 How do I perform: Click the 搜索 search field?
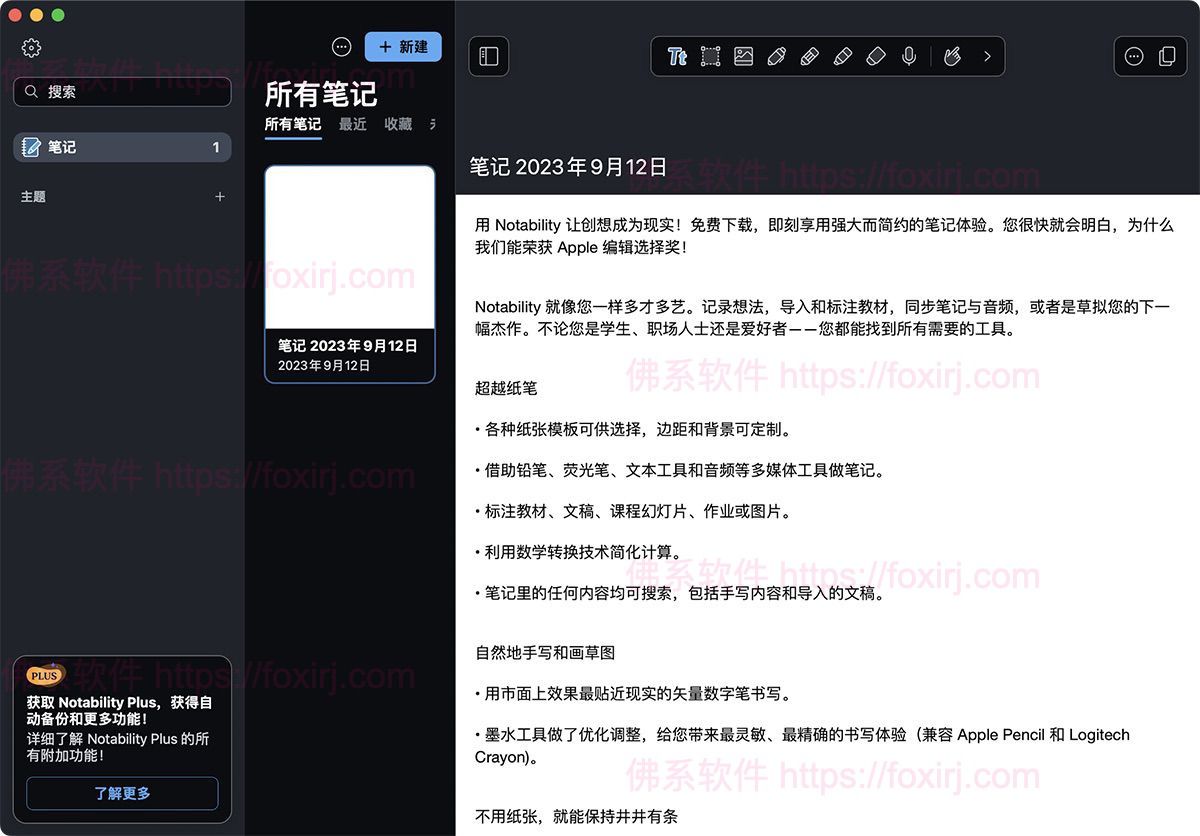(122, 92)
